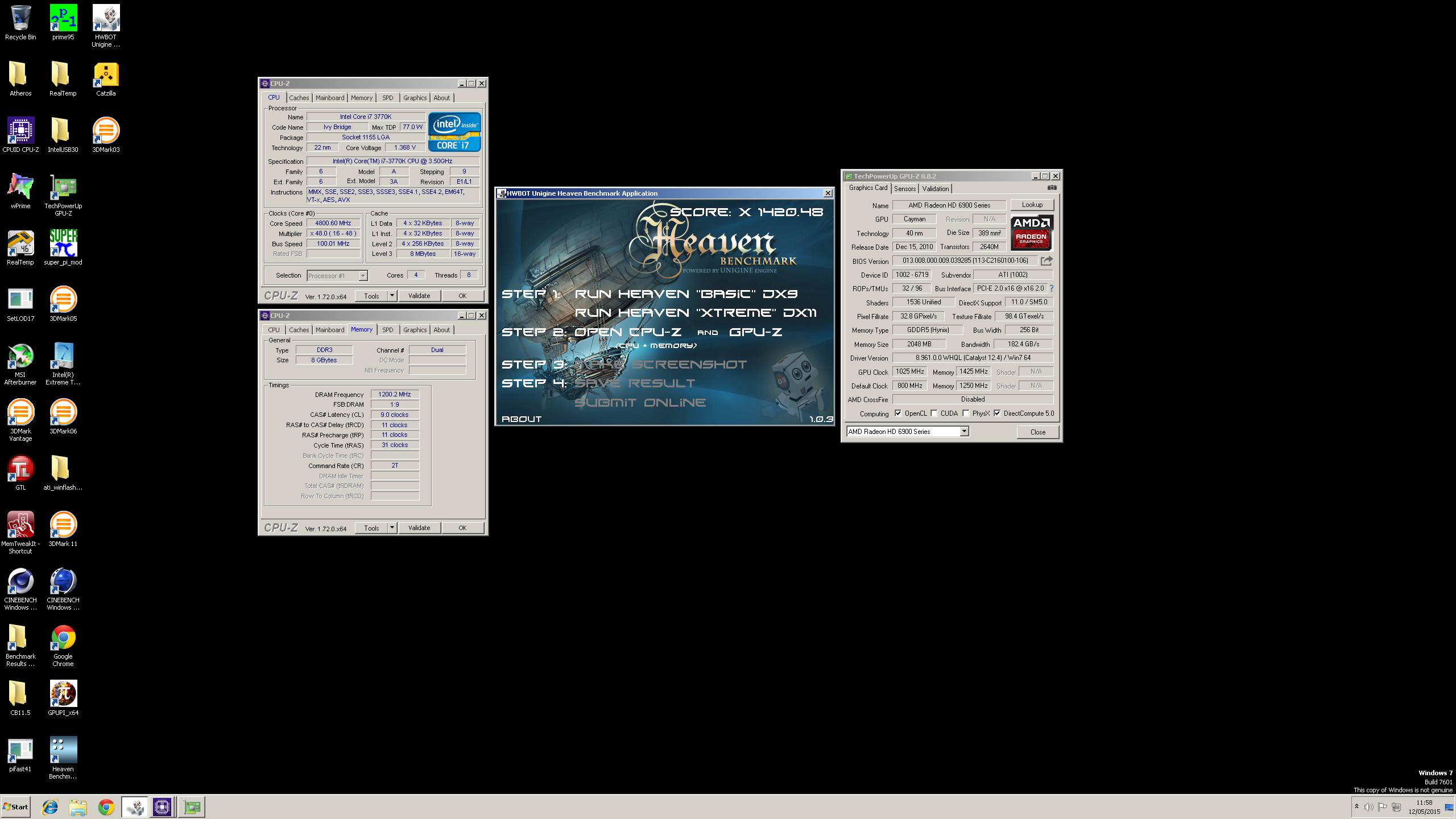Open the Validation tab in GPU-Z
Viewport: 1456px width, 819px height.
click(x=935, y=189)
